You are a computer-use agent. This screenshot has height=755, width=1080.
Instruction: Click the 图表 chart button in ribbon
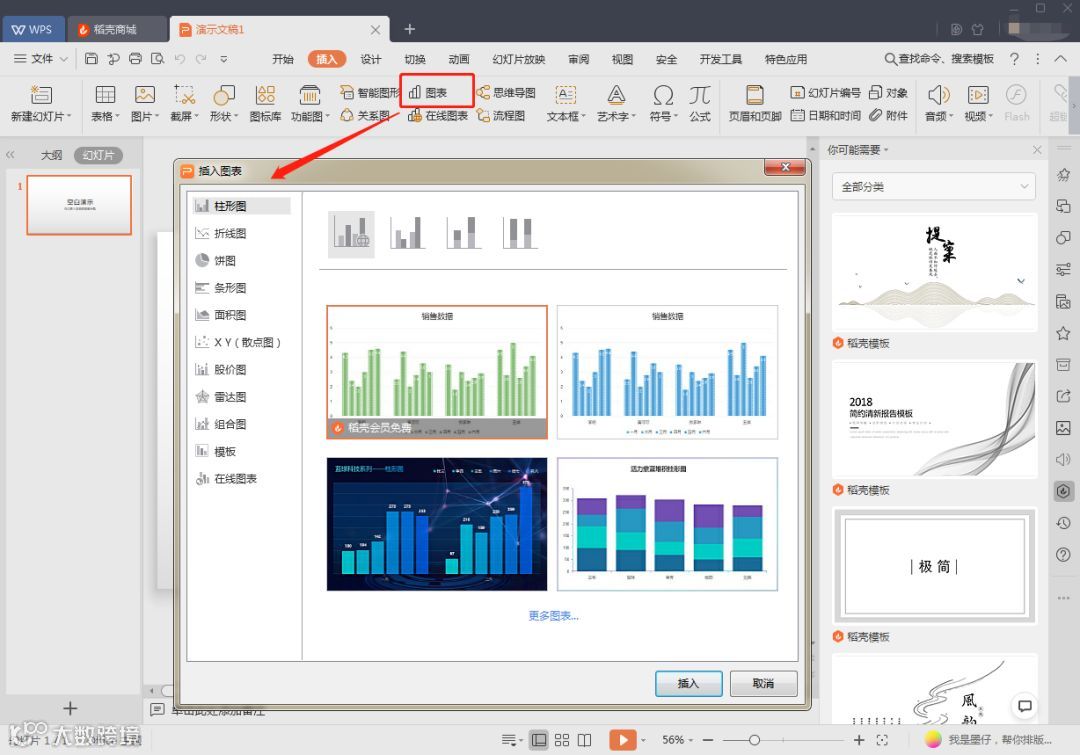click(x=428, y=92)
